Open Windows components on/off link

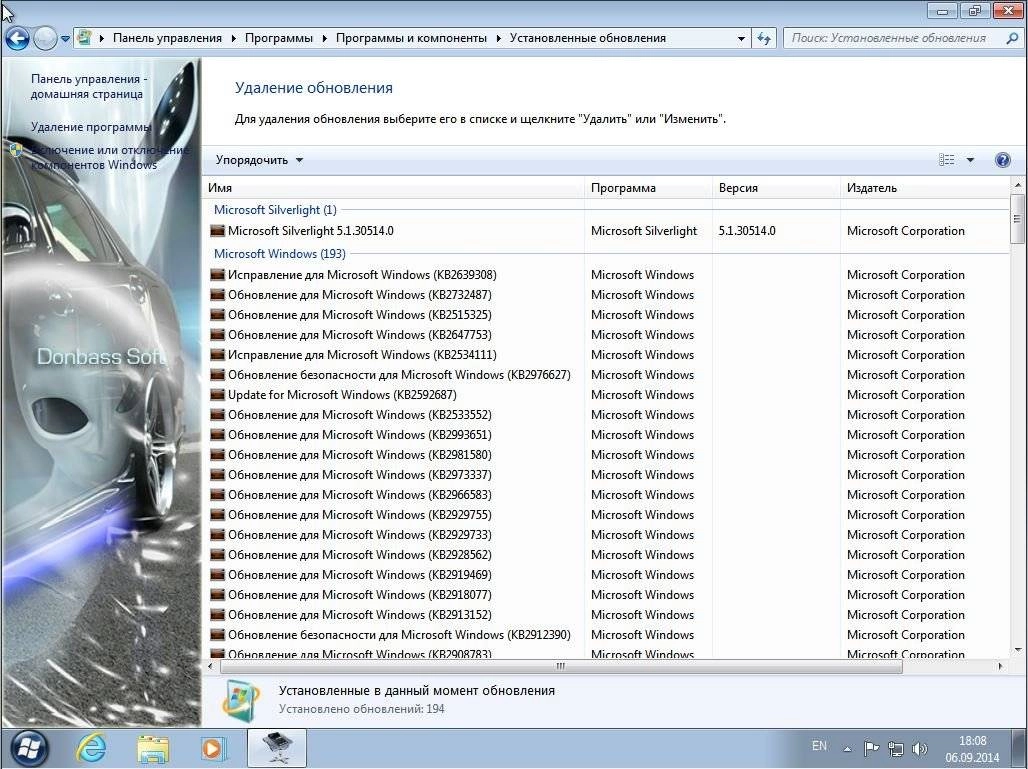pyautogui.click(x=110, y=157)
